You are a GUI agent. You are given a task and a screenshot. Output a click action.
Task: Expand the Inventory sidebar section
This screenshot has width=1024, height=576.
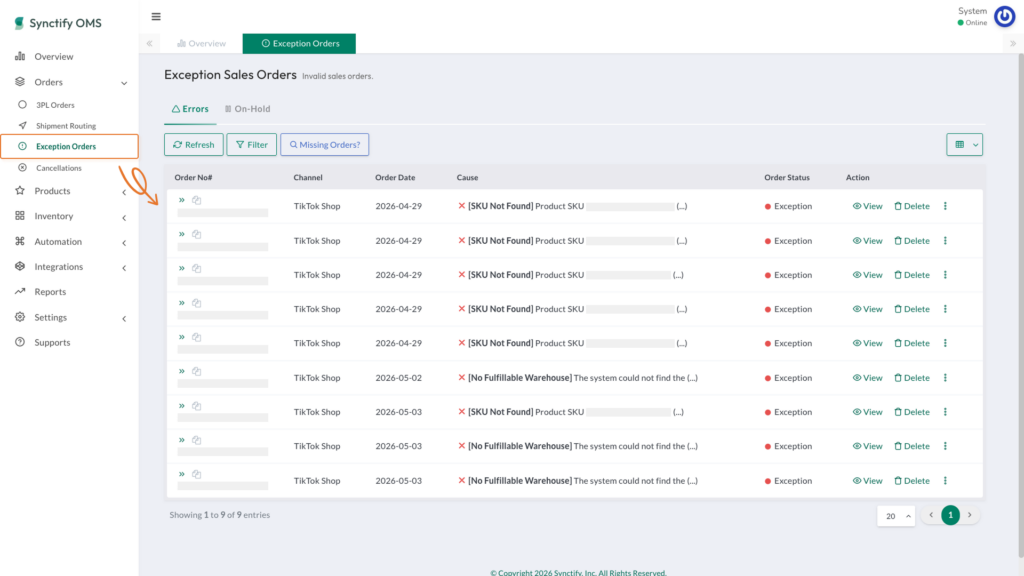click(123, 217)
